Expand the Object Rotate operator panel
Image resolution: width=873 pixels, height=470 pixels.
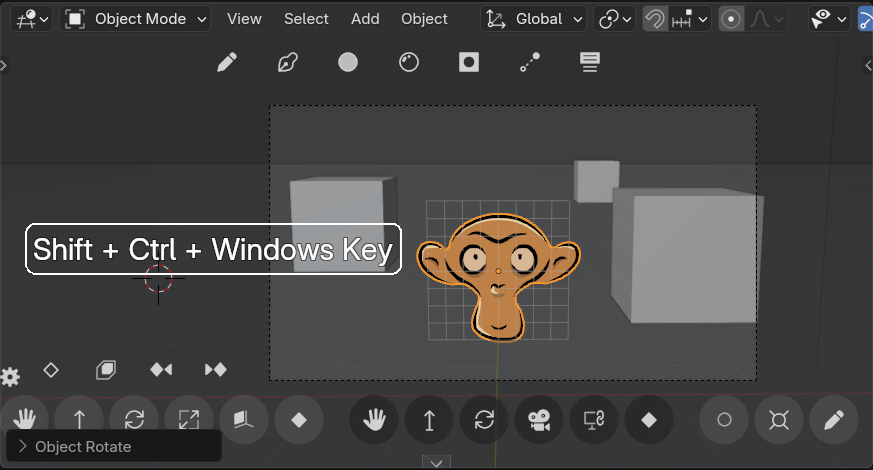(x=114, y=447)
